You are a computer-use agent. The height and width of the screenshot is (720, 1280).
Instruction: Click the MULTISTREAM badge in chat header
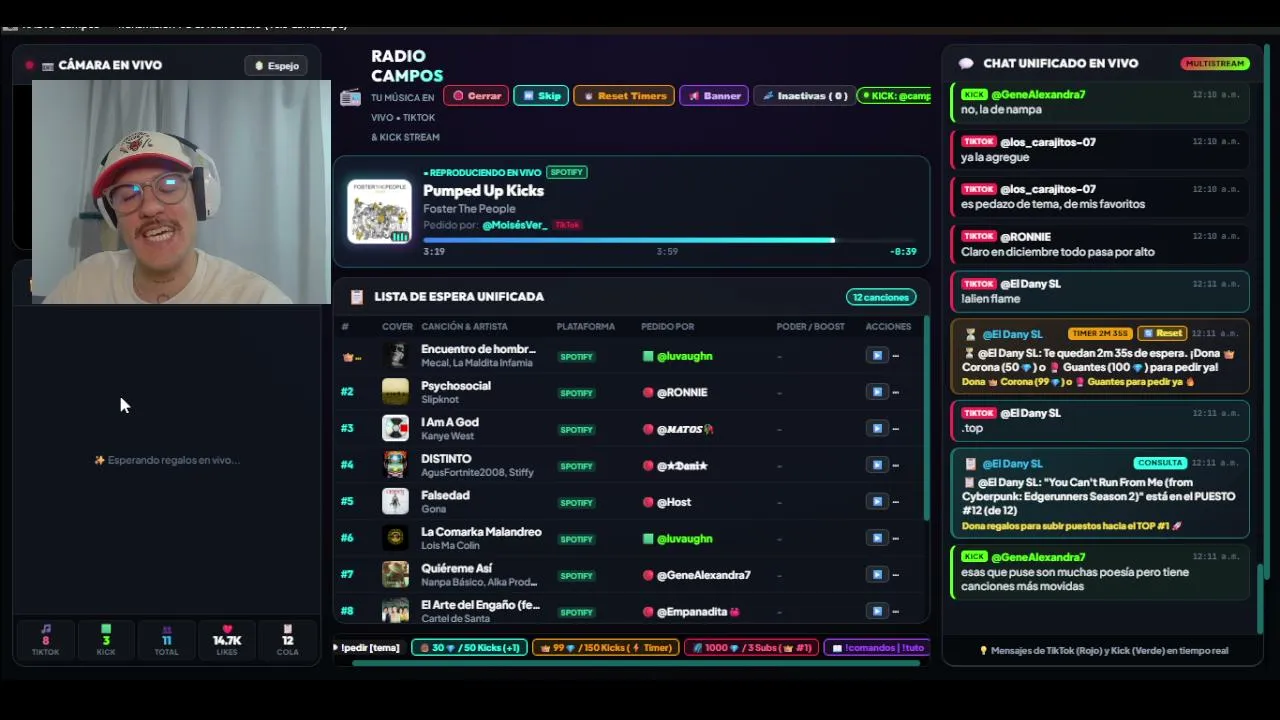[x=1215, y=63]
